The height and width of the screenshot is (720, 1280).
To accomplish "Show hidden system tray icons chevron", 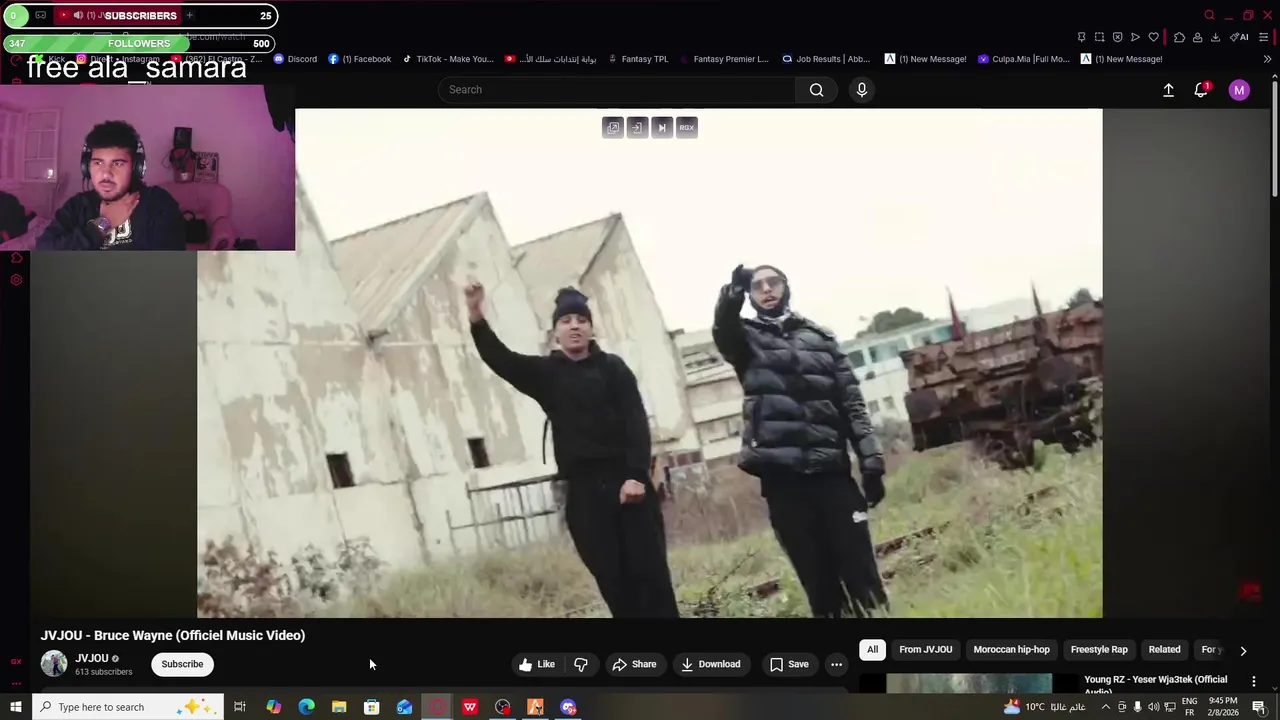I will 1107,707.
